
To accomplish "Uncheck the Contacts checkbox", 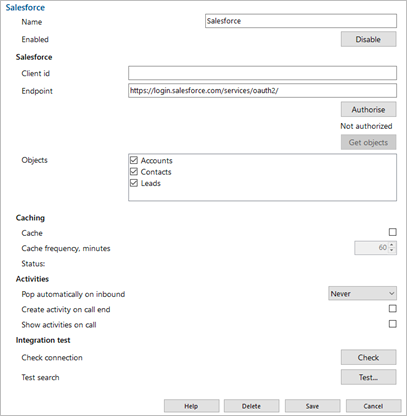I will pyautogui.click(x=134, y=172).
